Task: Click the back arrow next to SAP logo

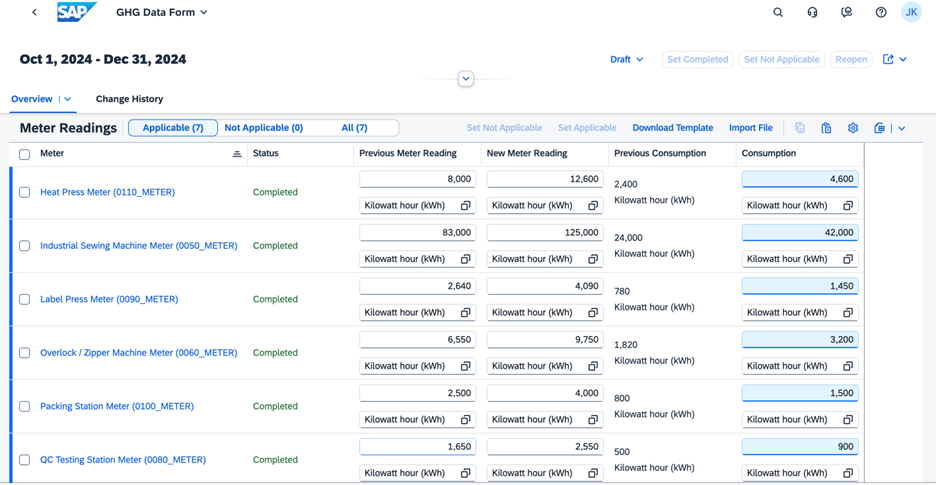Action: 34,13
